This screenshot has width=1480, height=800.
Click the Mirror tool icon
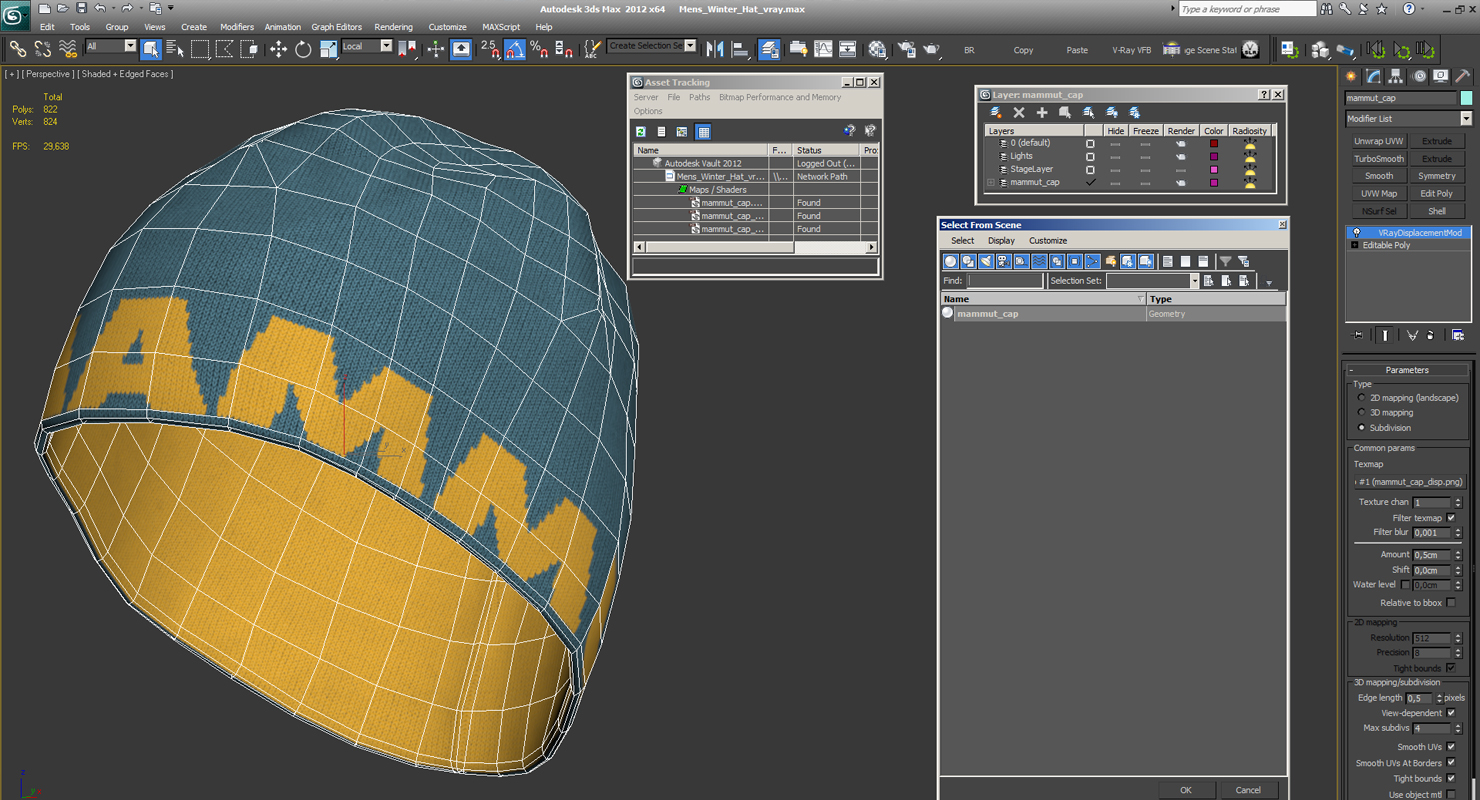(715, 48)
